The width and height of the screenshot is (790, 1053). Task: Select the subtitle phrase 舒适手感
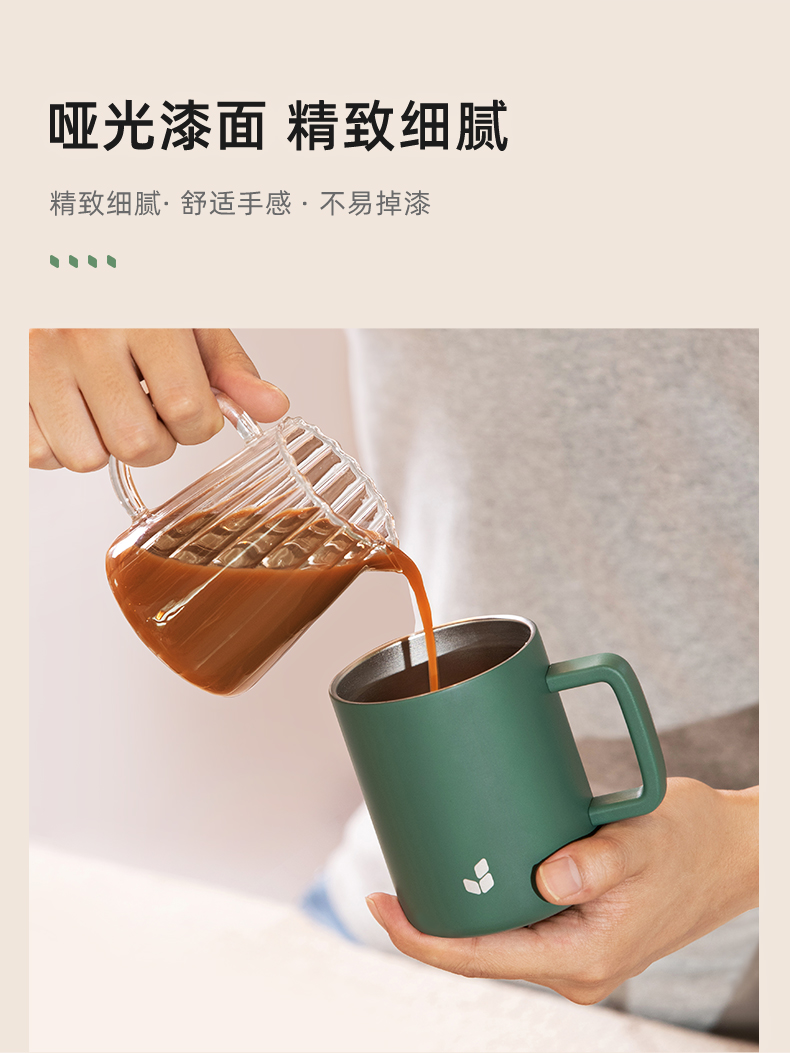pyautogui.click(x=236, y=203)
